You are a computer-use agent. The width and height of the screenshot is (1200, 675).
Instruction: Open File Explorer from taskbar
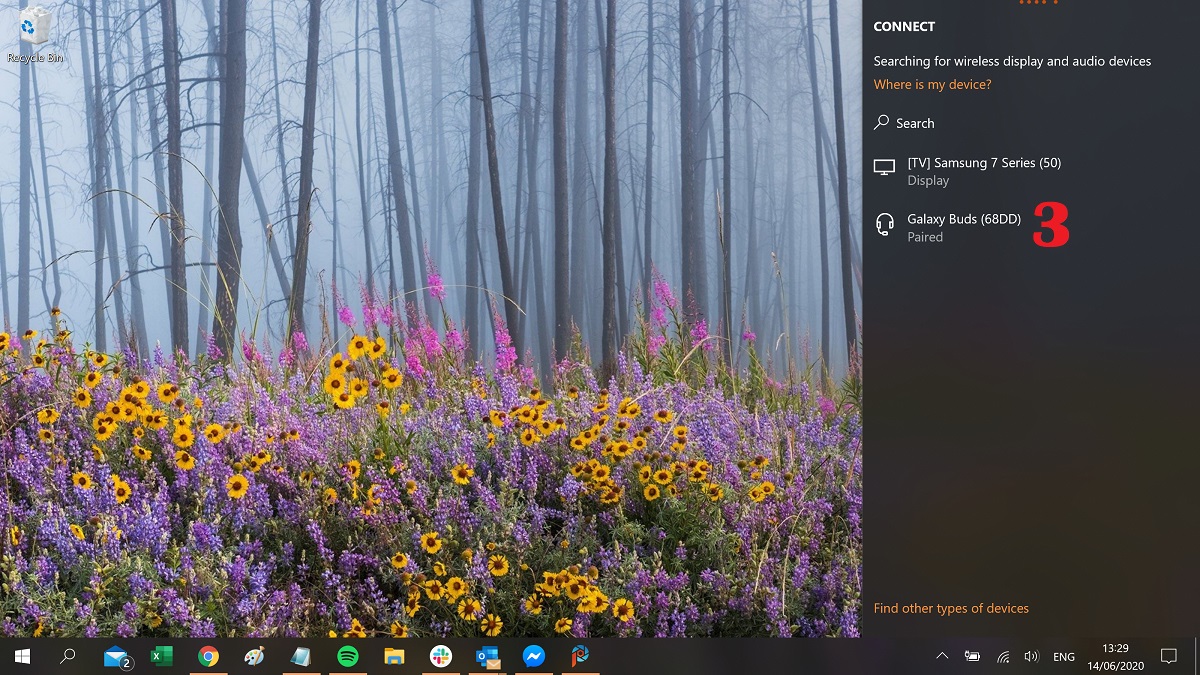(394, 656)
